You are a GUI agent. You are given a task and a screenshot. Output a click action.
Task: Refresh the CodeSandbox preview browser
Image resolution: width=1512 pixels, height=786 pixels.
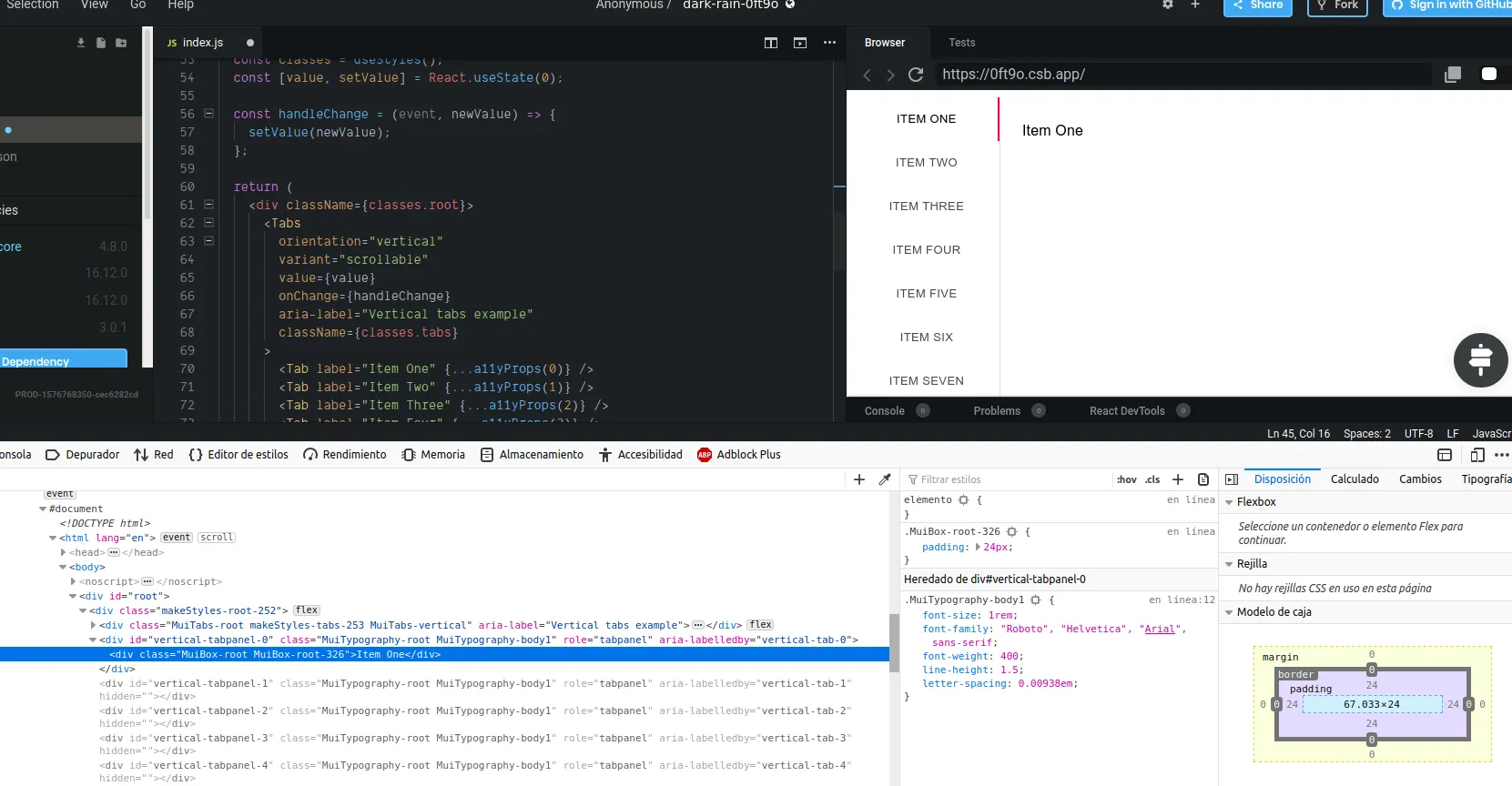coord(916,75)
